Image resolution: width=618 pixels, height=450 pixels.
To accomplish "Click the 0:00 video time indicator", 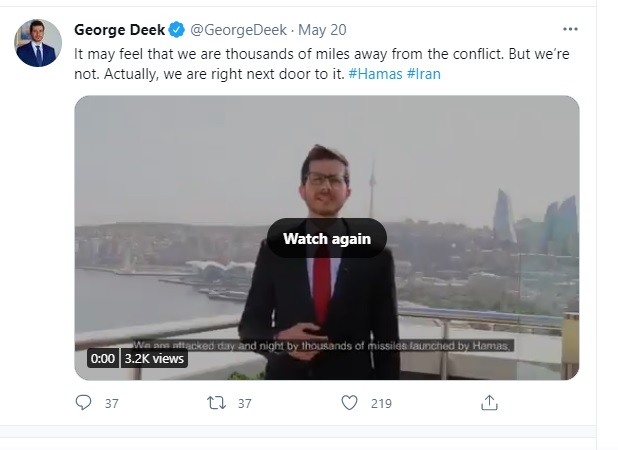I will tap(102, 358).
